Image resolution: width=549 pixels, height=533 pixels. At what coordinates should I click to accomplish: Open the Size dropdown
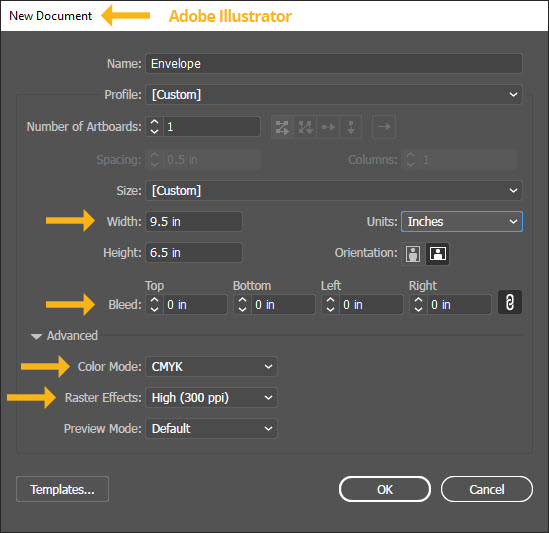tap(334, 191)
